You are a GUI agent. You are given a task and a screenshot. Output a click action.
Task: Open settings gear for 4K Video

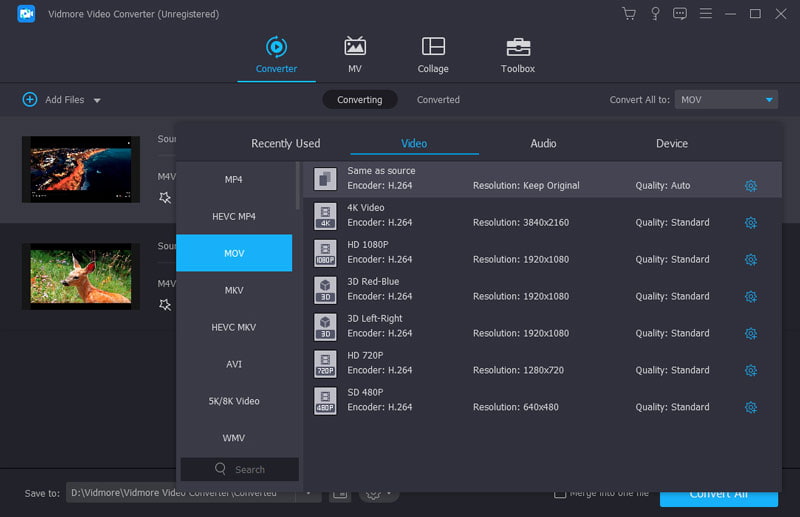click(751, 223)
